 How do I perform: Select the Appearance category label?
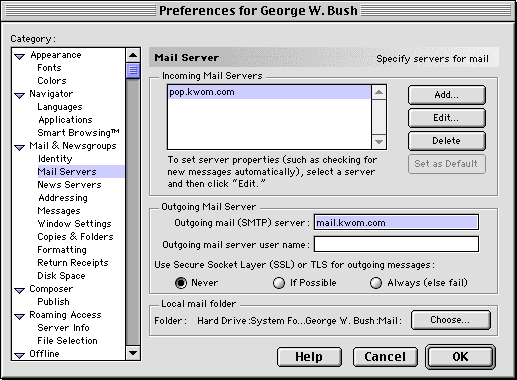56,55
